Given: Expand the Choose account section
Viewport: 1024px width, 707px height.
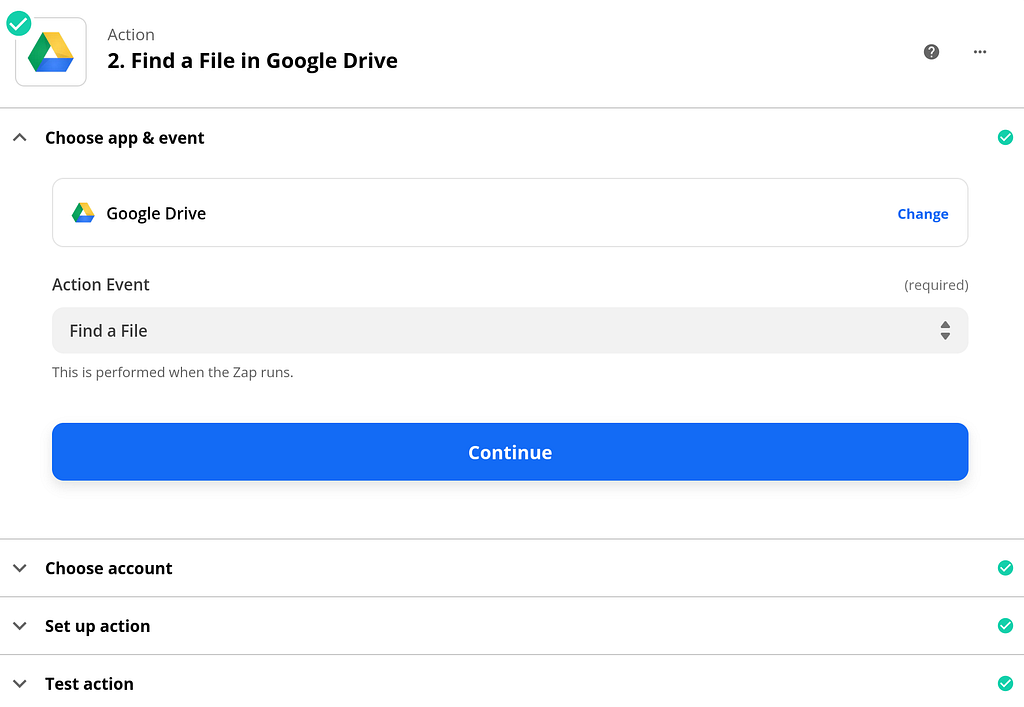Looking at the screenshot, I should [x=20, y=568].
